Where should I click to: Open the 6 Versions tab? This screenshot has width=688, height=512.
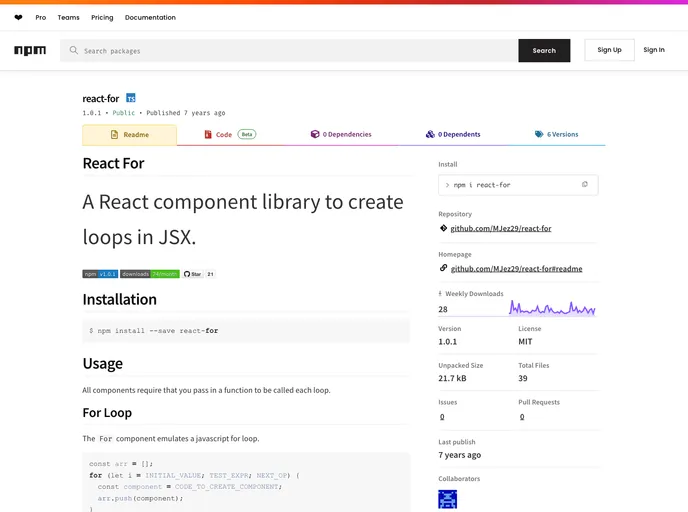point(556,134)
